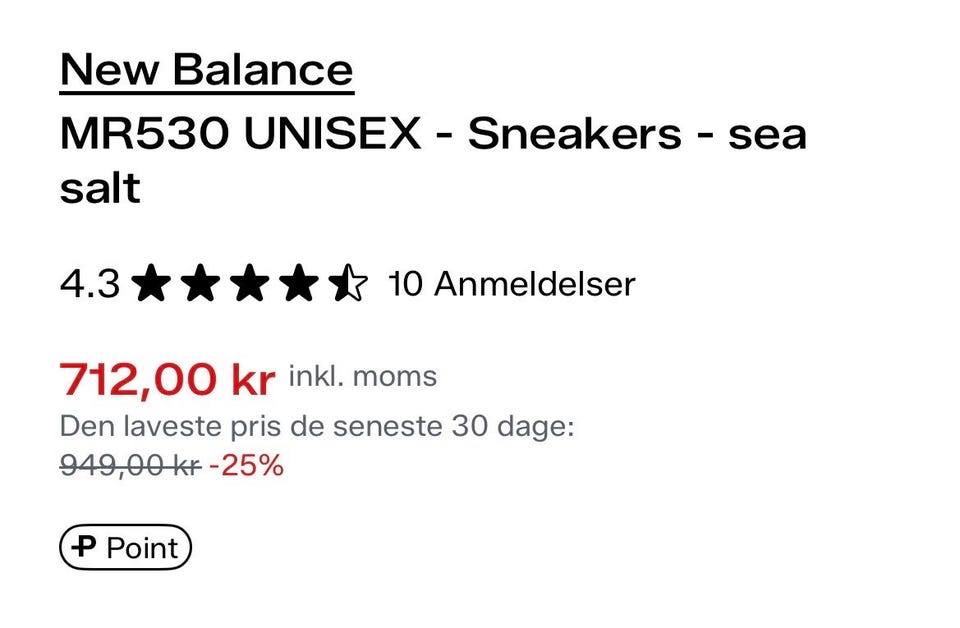Click the first rating star

click(152, 284)
